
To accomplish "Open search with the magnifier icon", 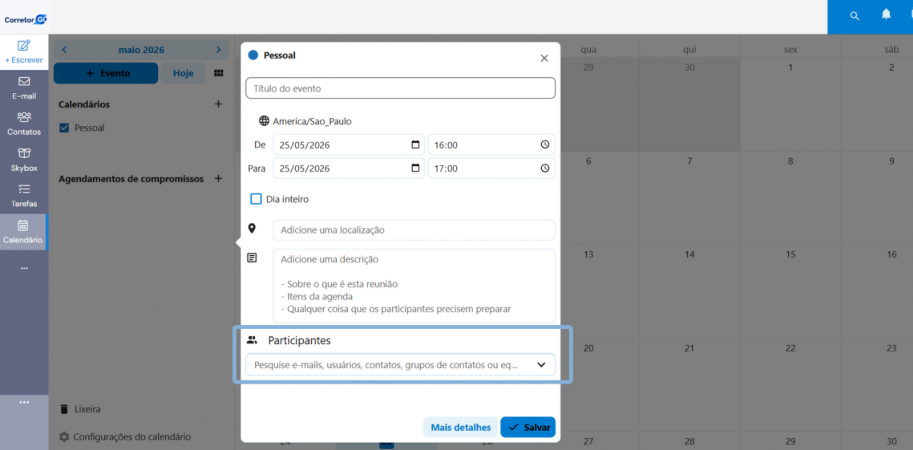I will pyautogui.click(x=854, y=16).
